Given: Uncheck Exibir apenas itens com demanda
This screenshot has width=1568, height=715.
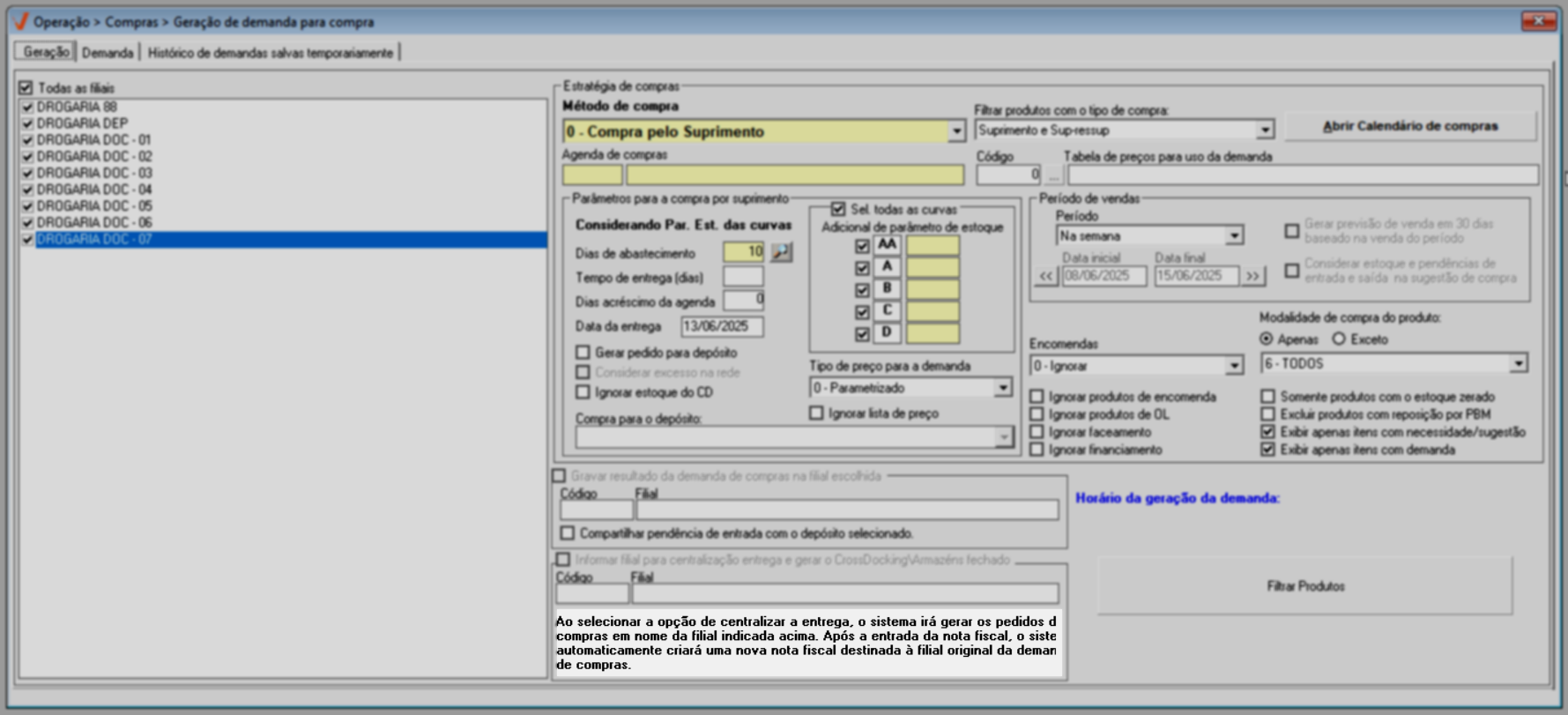Looking at the screenshot, I should point(1267,450).
